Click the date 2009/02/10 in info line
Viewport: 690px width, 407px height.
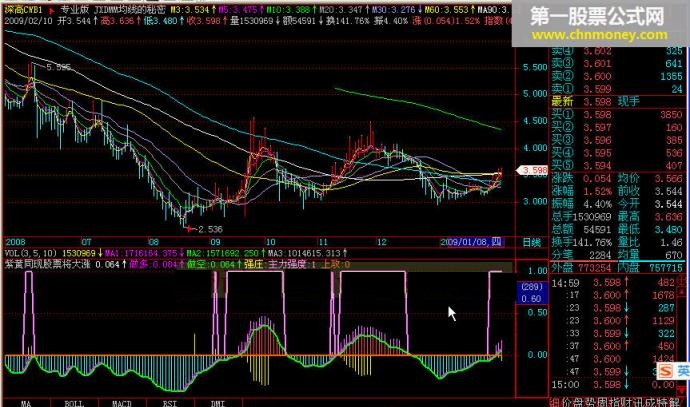(x=28, y=21)
